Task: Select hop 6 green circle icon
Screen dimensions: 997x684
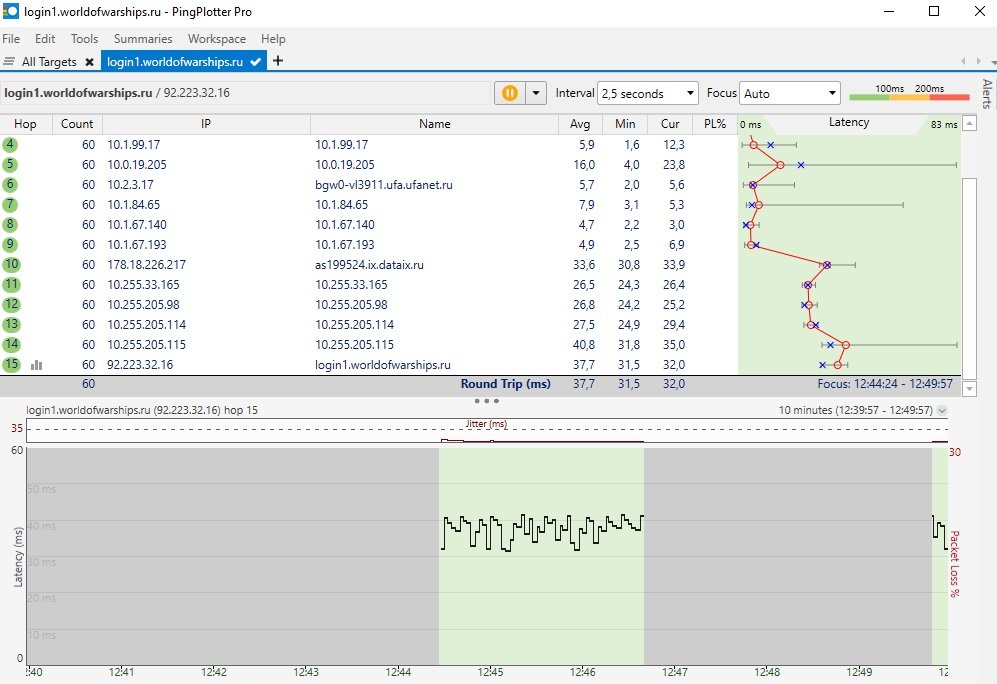Action: coord(10,184)
